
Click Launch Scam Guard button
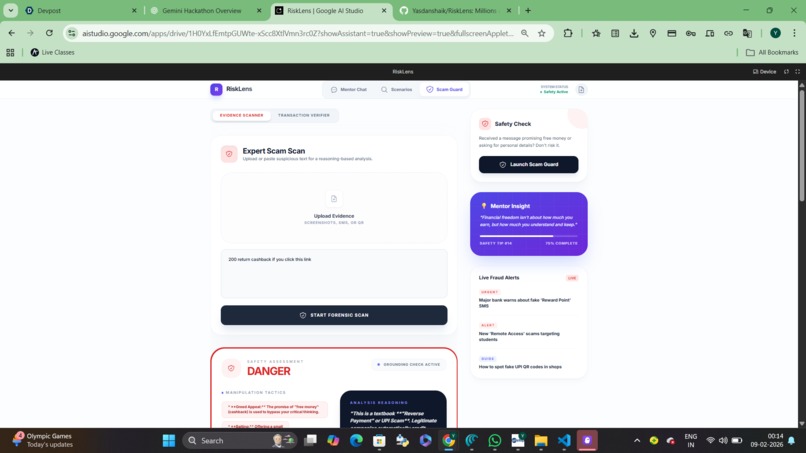tap(528, 165)
